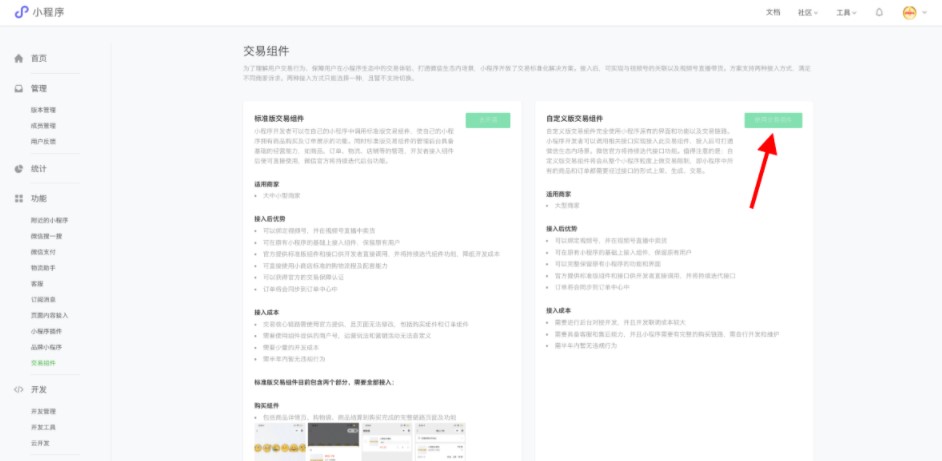Click the 购买组件 subheading

click(267, 405)
